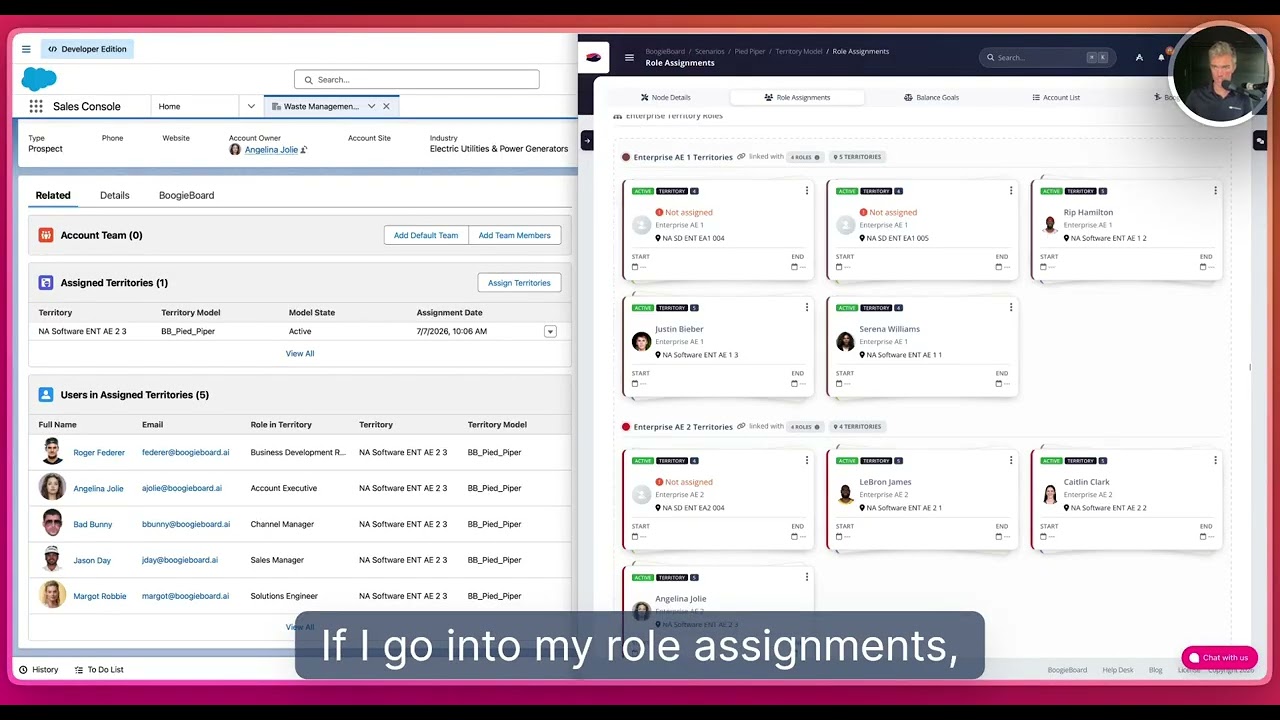Open the right side chat panel toggle
Screen dimensions: 1280x720
[x=1260, y=142]
